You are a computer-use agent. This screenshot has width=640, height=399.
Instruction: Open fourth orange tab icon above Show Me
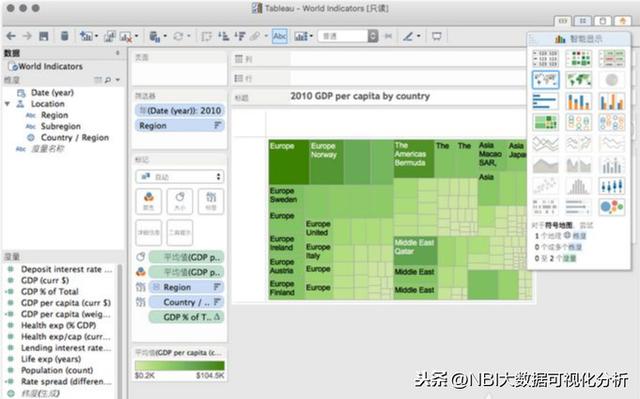pos(622,21)
